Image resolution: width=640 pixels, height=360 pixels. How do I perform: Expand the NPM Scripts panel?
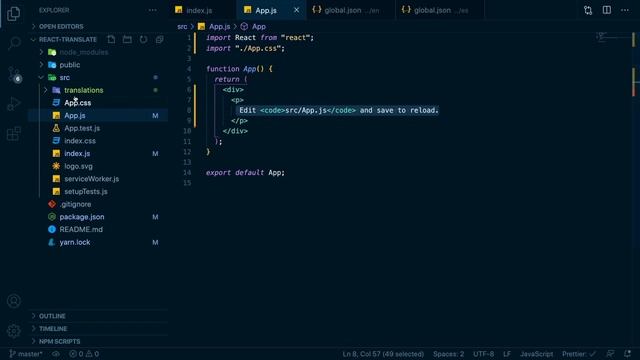point(98,341)
